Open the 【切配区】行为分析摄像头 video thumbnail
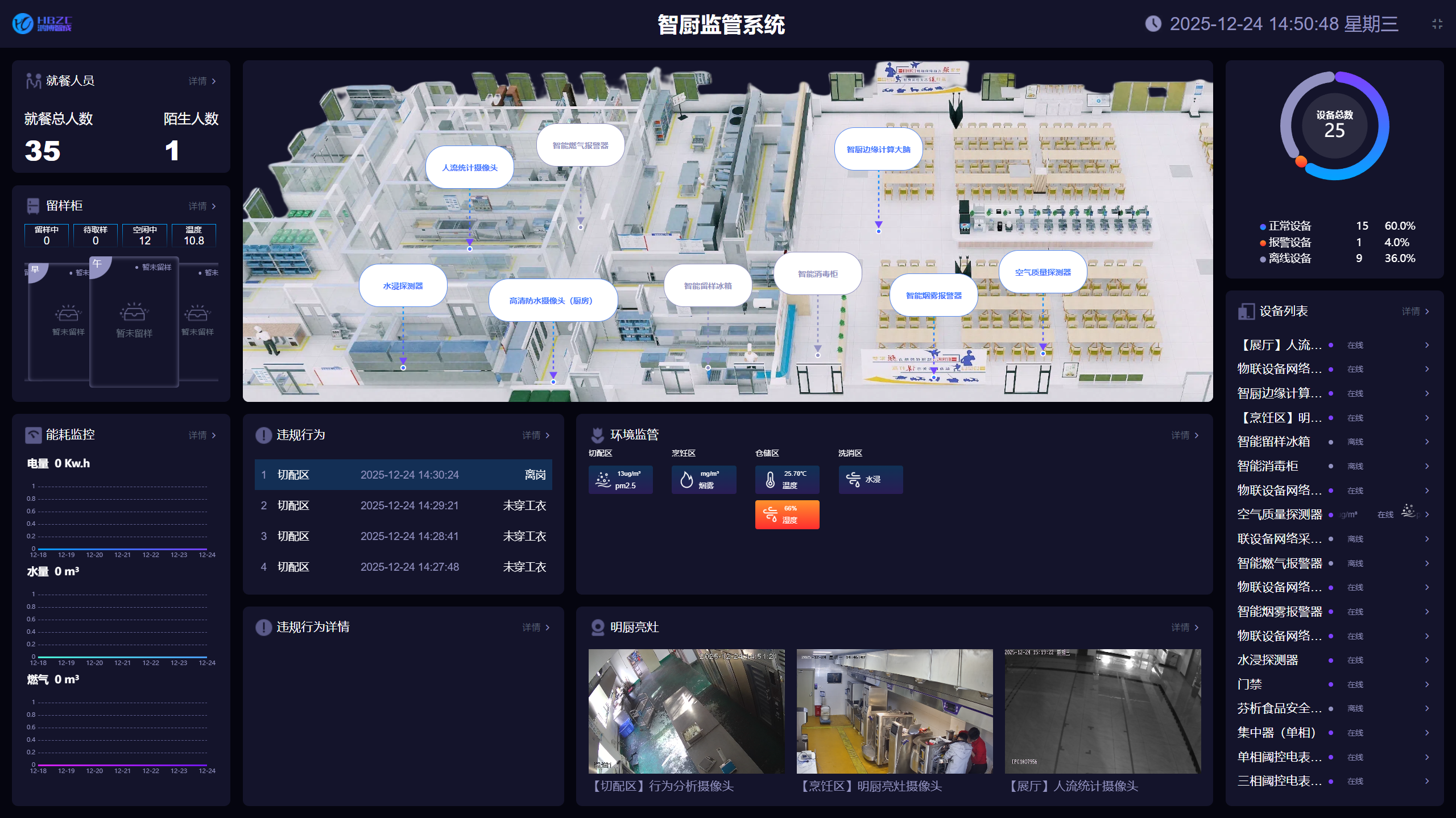This screenshot has width=1456, height=818. pos(686,712)
